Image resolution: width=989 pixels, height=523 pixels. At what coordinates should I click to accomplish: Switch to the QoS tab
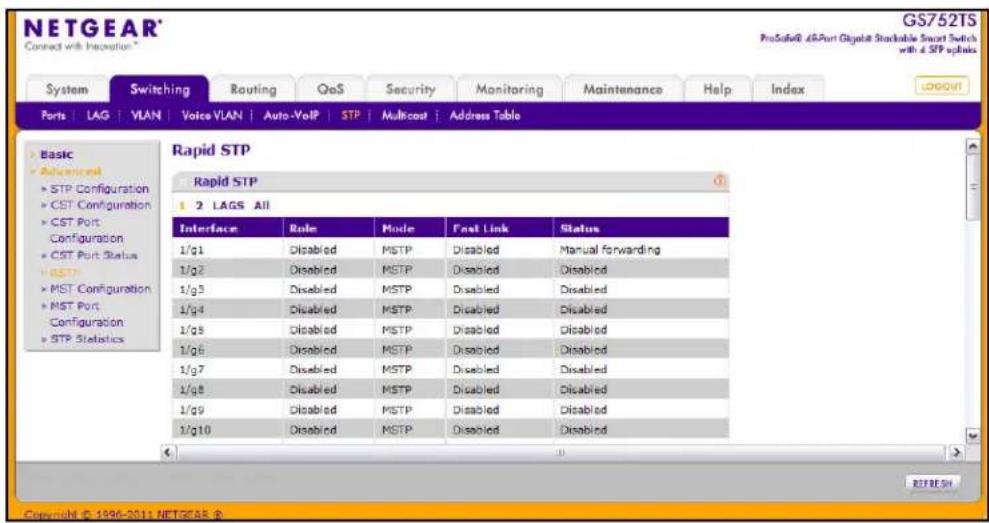331,90
